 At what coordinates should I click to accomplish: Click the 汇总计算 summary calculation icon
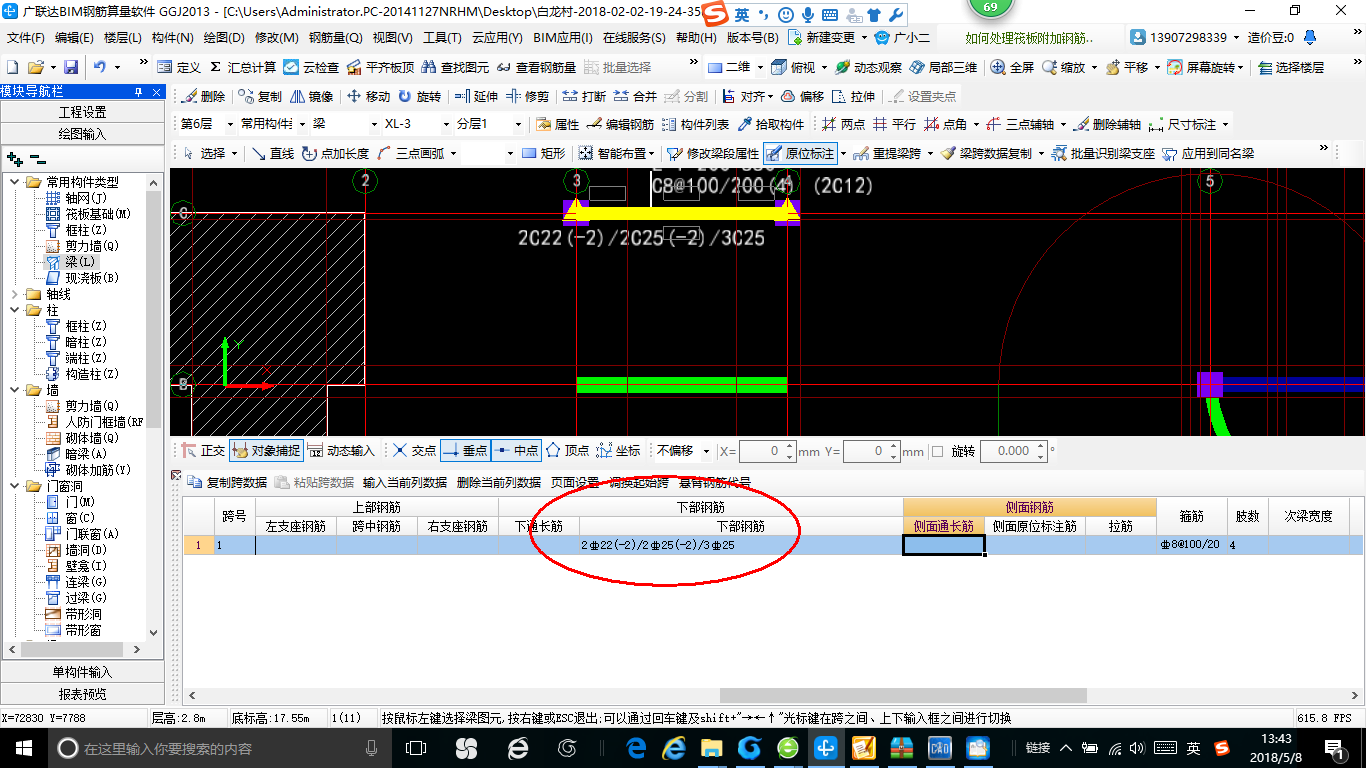tap(243, 67)
